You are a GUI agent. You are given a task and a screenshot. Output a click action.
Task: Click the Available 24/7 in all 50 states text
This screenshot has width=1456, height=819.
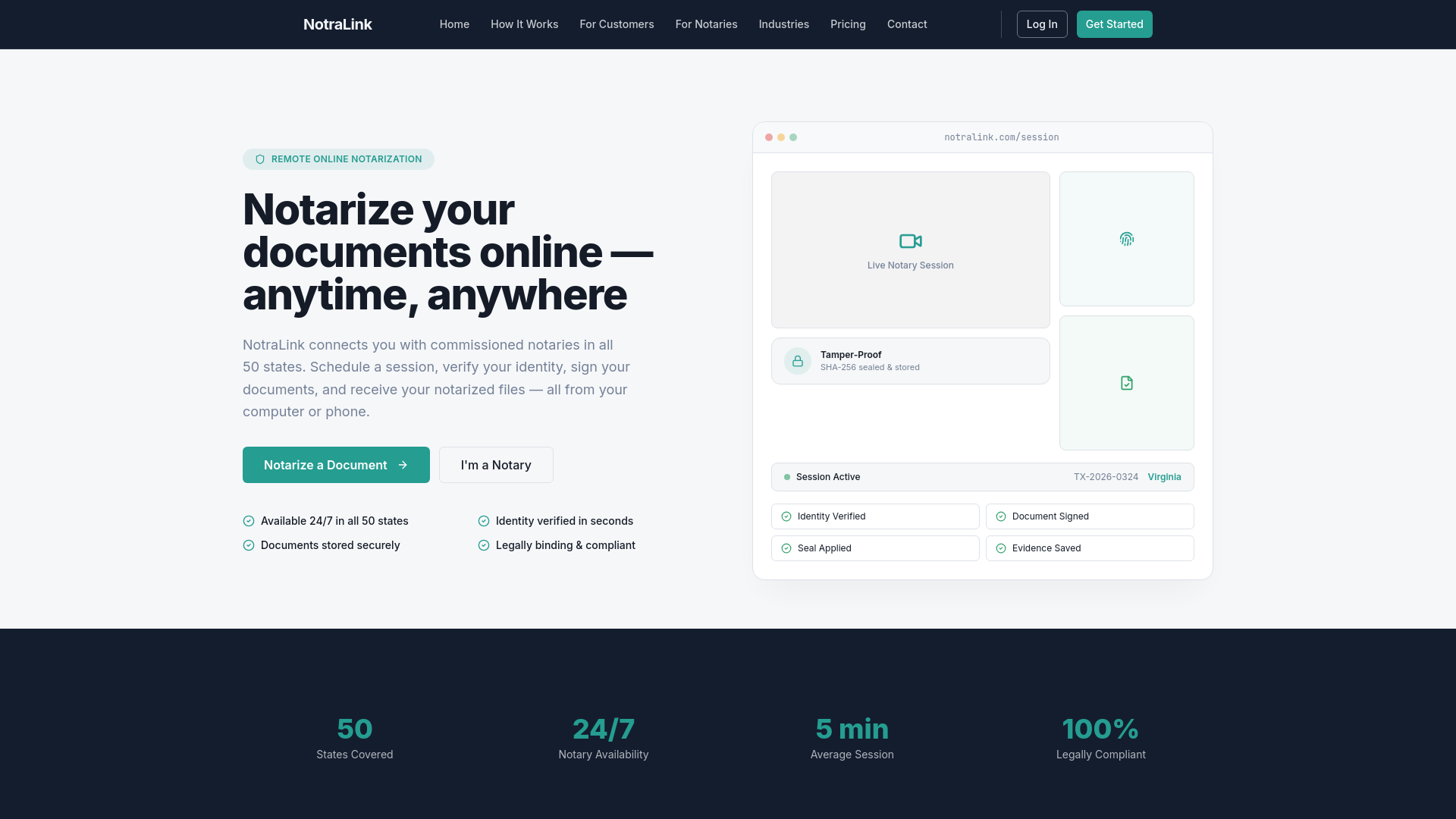(334, 521)
